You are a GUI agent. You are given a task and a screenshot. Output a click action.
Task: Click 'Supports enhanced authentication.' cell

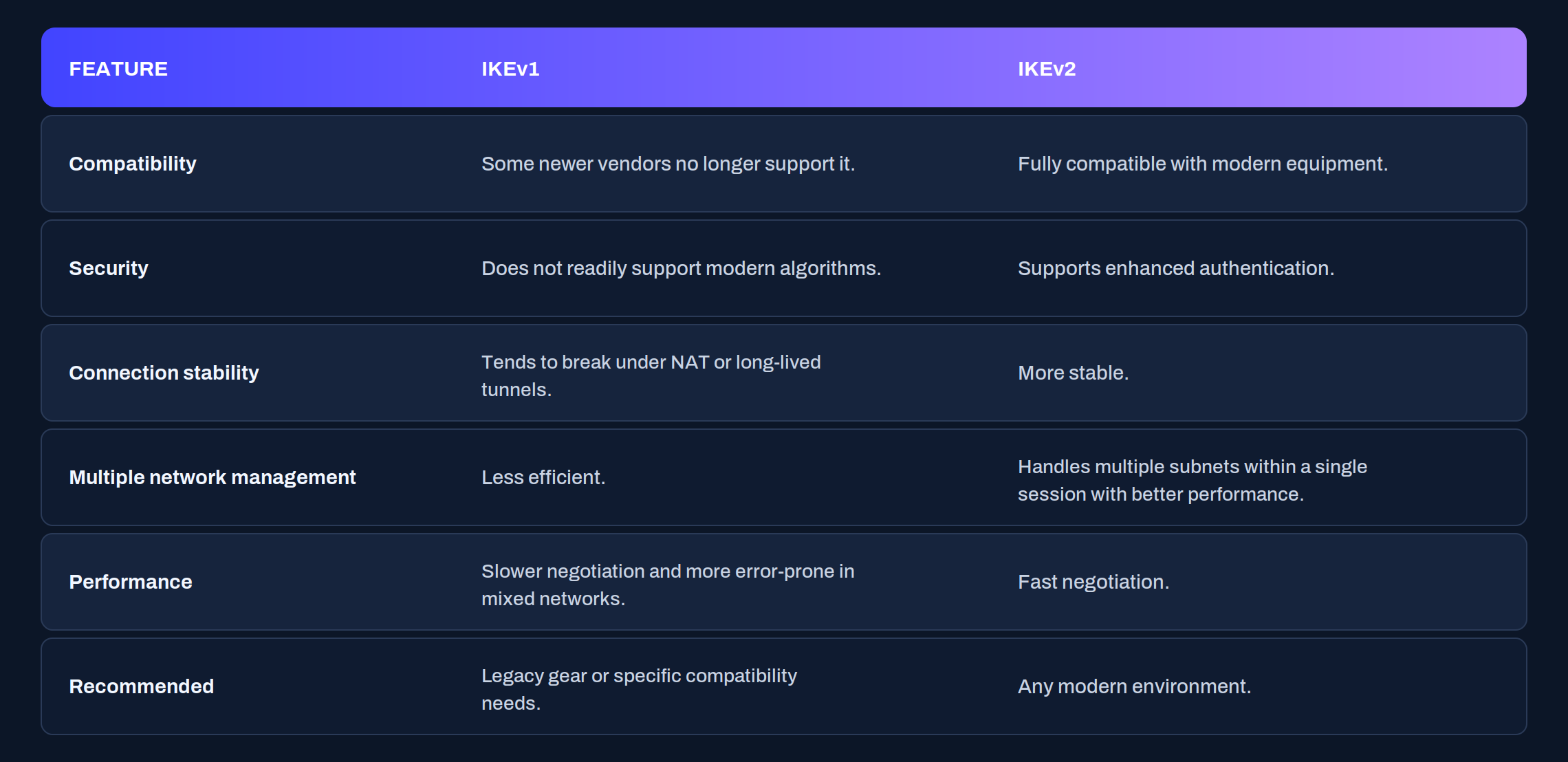pyautogui.click(x=1176, y=268)
